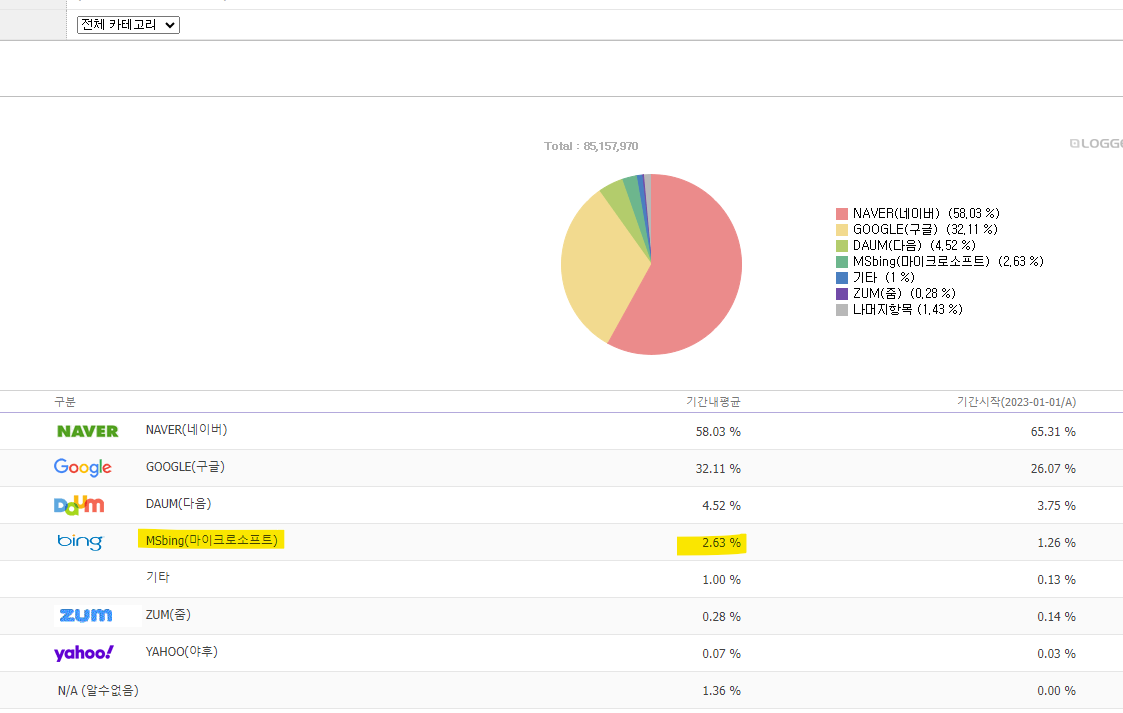Image resolution: width=1123 pixels, height=713 pixels.
Task: Click YAHOO period-start value 0.03 %
Action: [x=1056, y=654]
